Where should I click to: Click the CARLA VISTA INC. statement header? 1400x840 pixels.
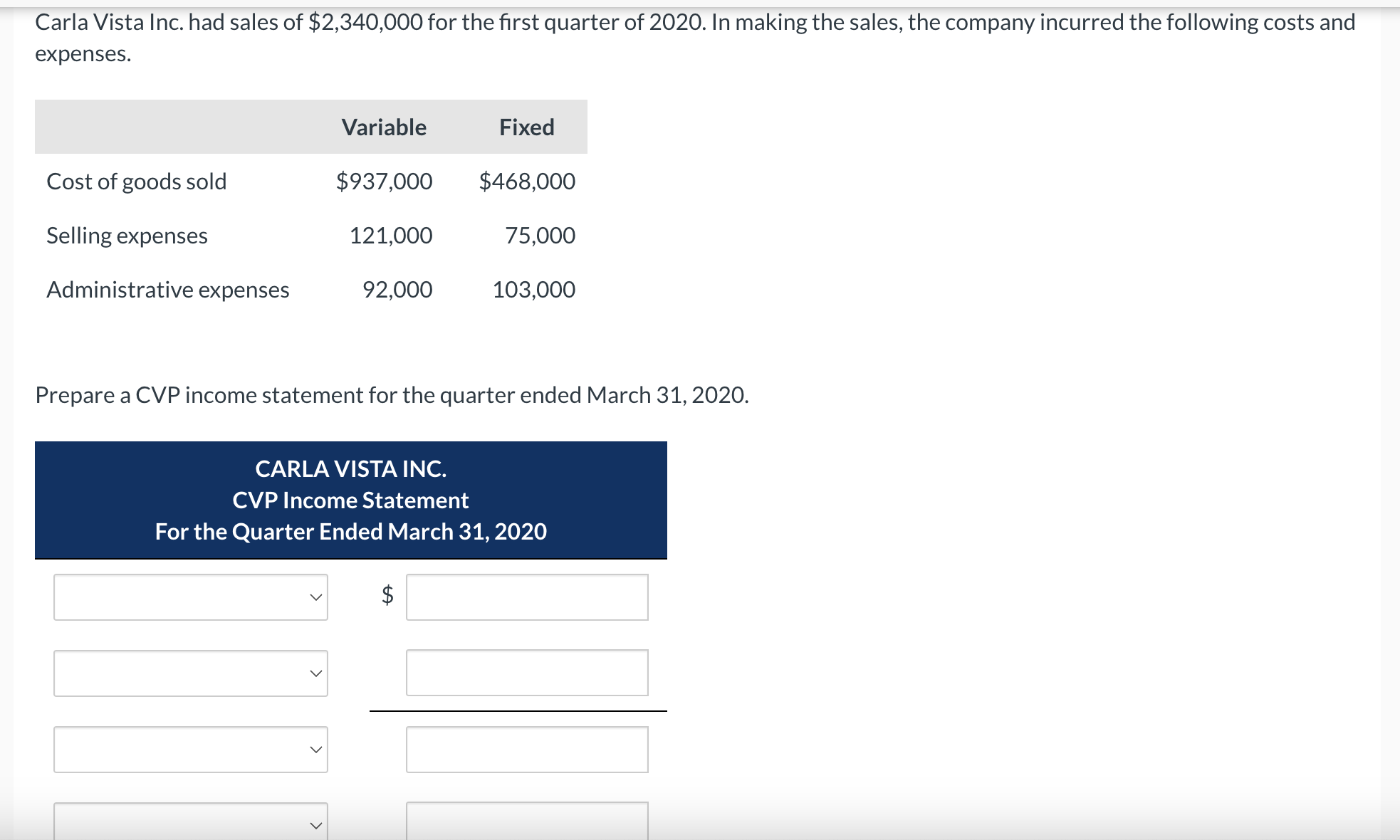pyautogui.click(x=350, y=468)
